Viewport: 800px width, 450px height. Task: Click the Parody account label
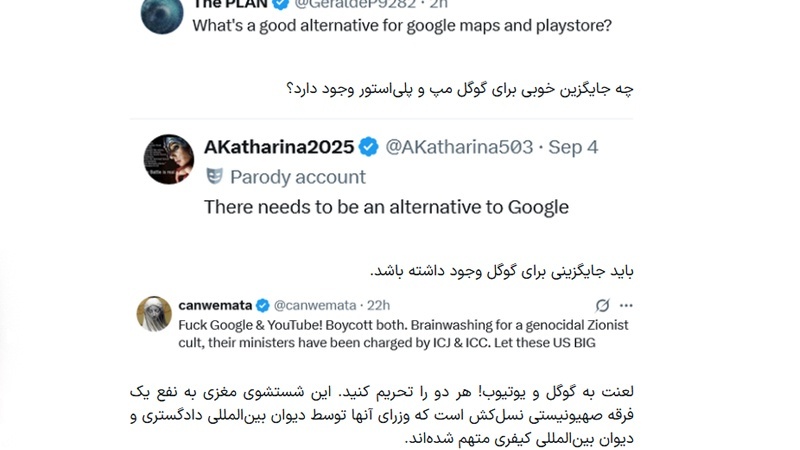point(297,177)
